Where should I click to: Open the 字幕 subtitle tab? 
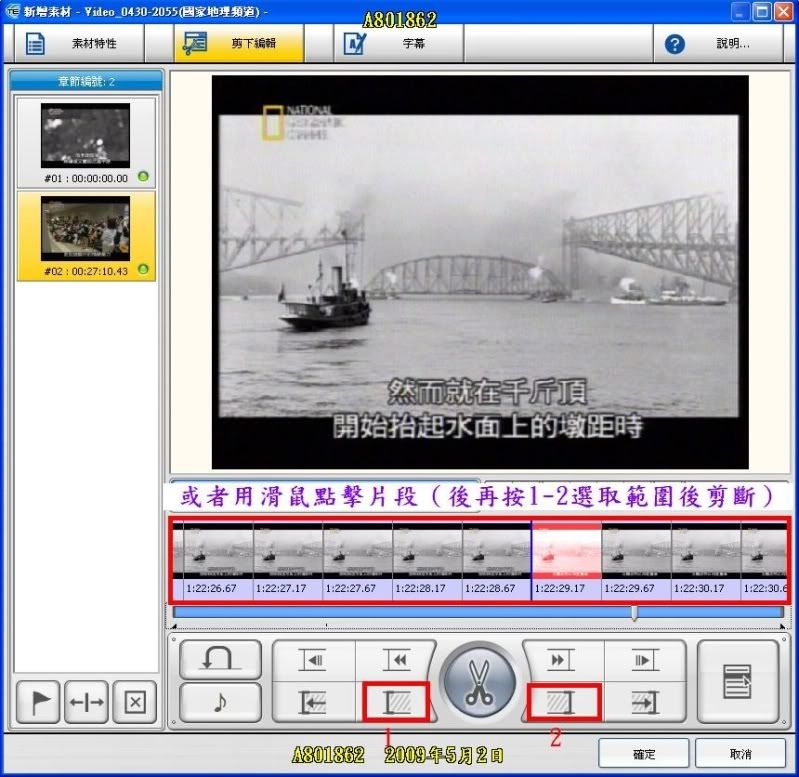pyautogui.click(x=399, y=44)
